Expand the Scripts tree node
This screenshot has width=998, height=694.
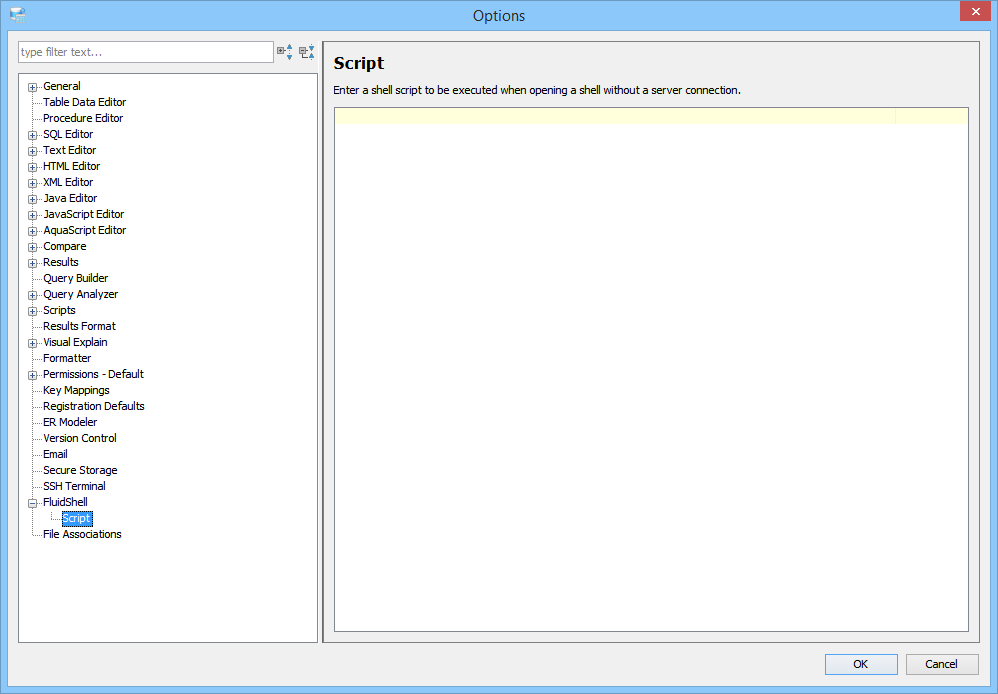32,311
